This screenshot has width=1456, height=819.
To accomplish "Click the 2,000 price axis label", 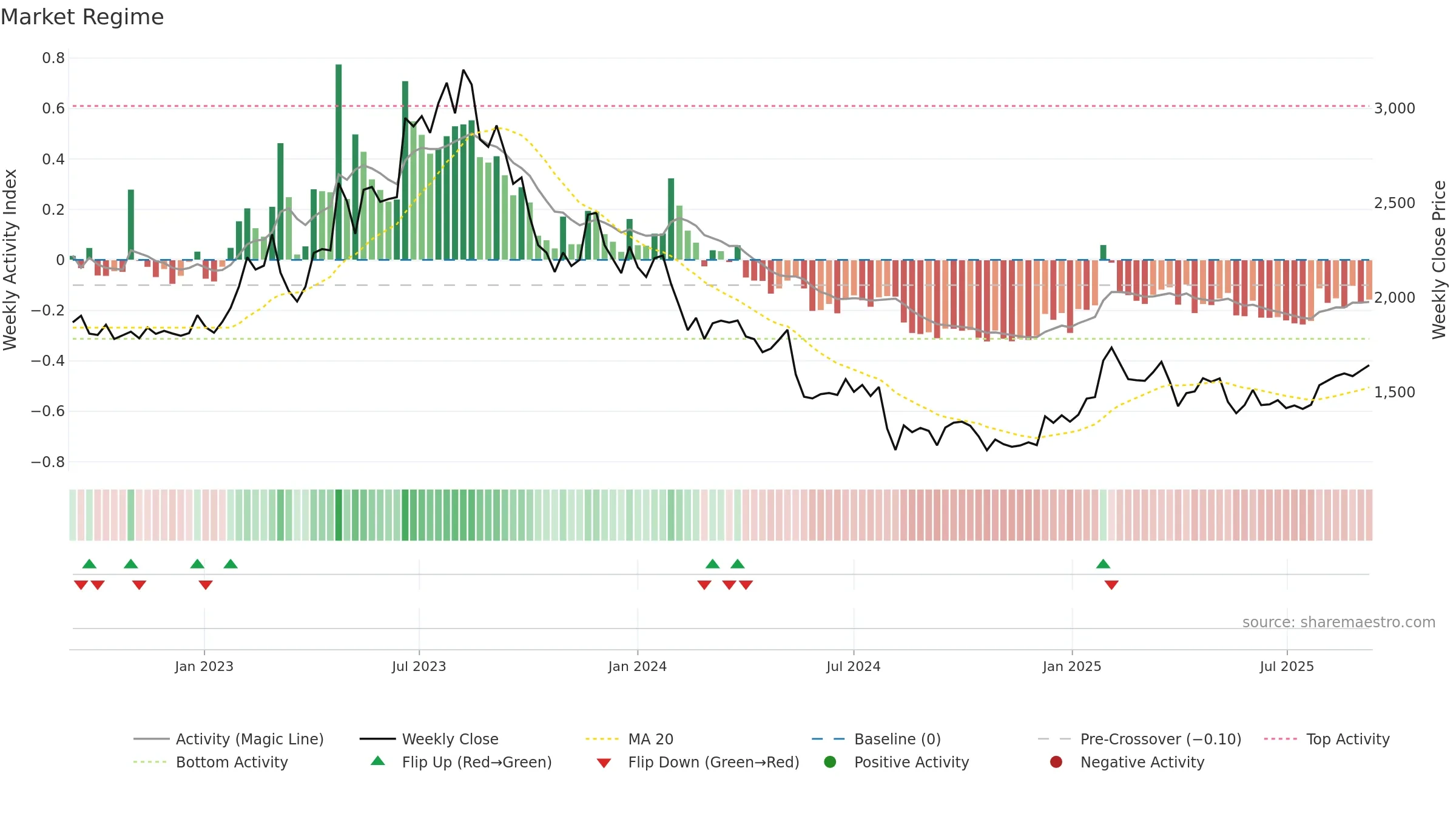I will 1395,297.
